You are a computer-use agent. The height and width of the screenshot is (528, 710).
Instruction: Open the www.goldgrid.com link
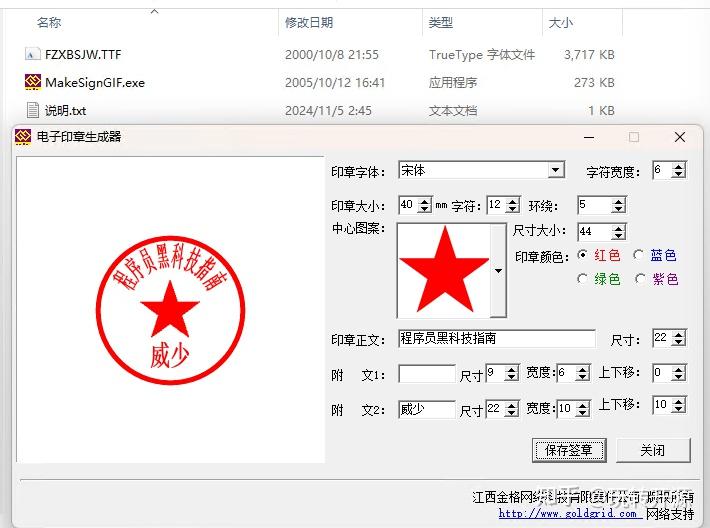coord(570,514)
